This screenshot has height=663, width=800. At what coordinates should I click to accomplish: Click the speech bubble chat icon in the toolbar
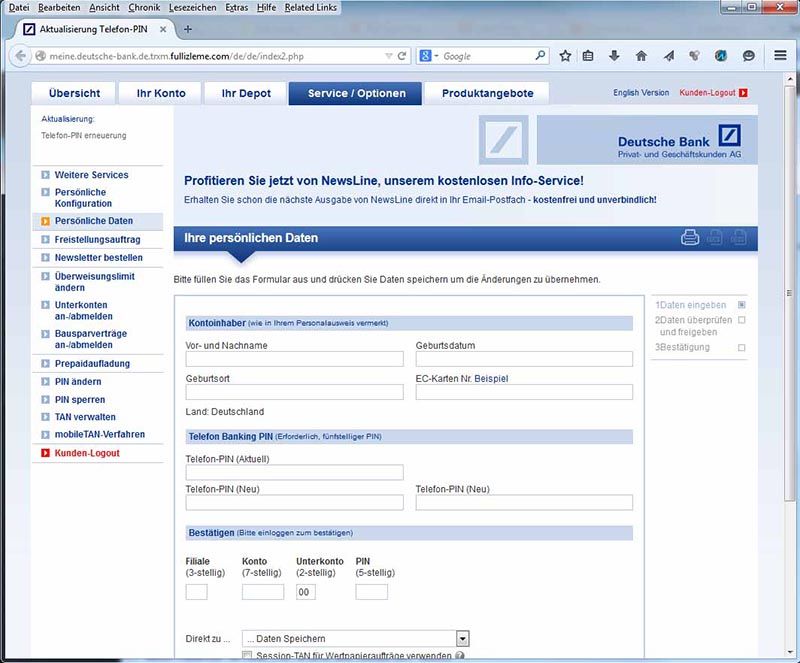click(748, 56)
